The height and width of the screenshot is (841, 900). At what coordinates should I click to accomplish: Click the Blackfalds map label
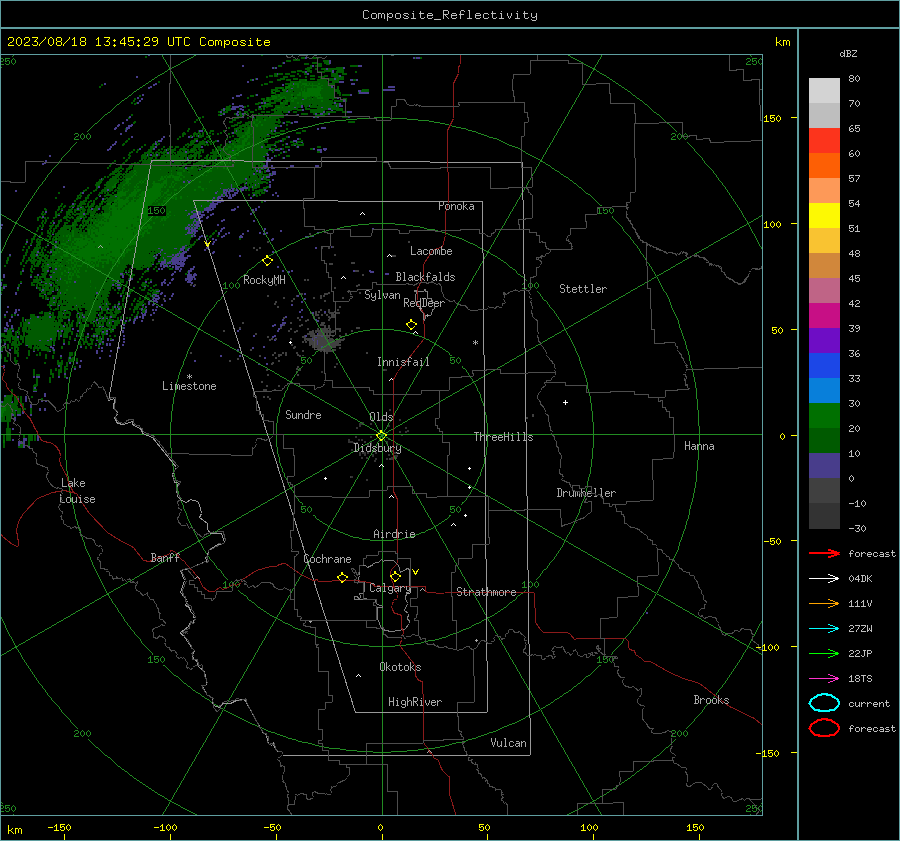tap(425, 277)
